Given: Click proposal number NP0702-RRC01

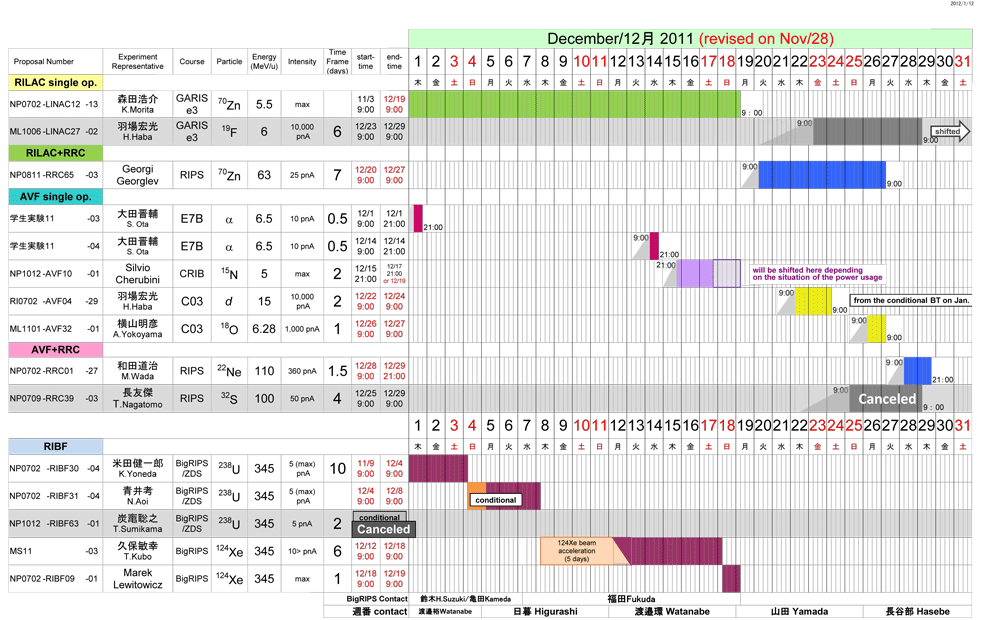Looking at the screenshot, I should (x=54, y=371).
